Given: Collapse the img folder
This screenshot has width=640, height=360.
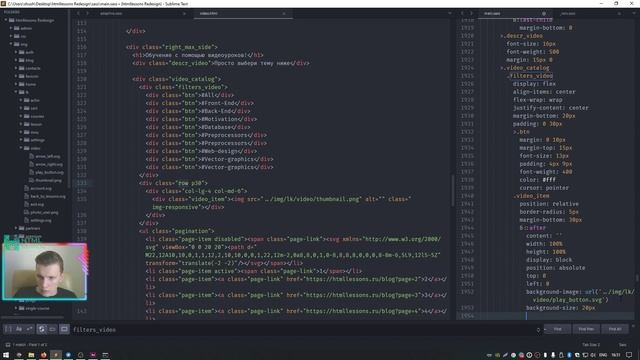Looking at the screenshot, I should (x=11, y=44).
